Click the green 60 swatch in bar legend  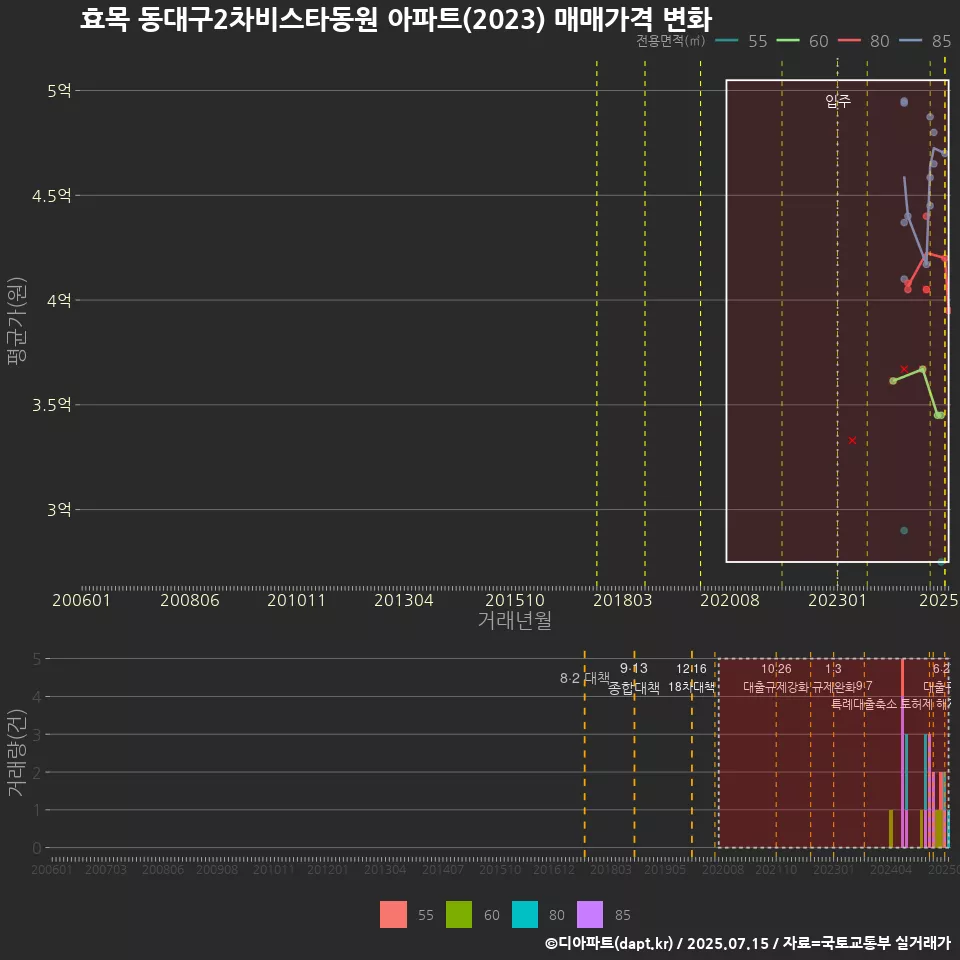click(x=459, y=915)
